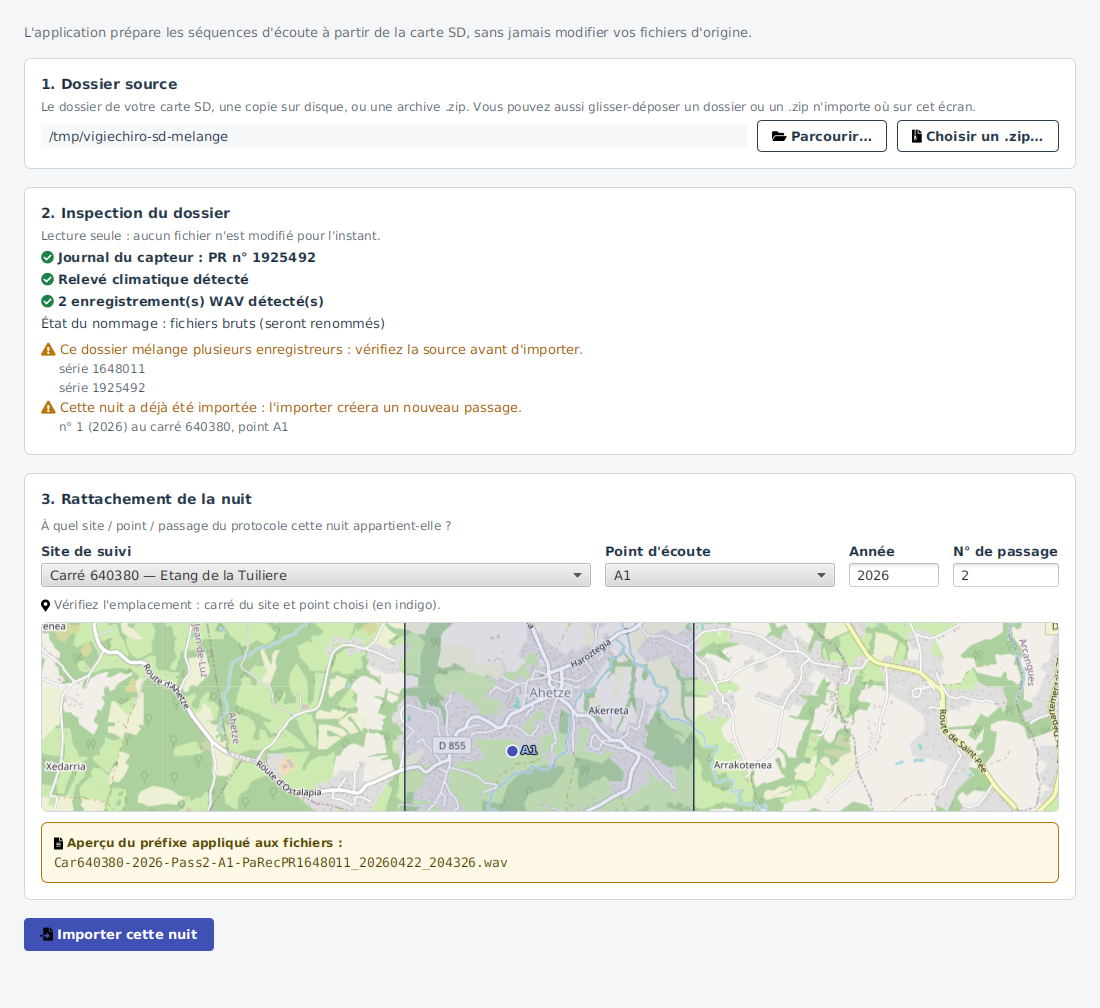Viewport: 1100px width, 1008px height.
Task: Click the green check icon beside Journal du capteur
Action: coord(48,257)
